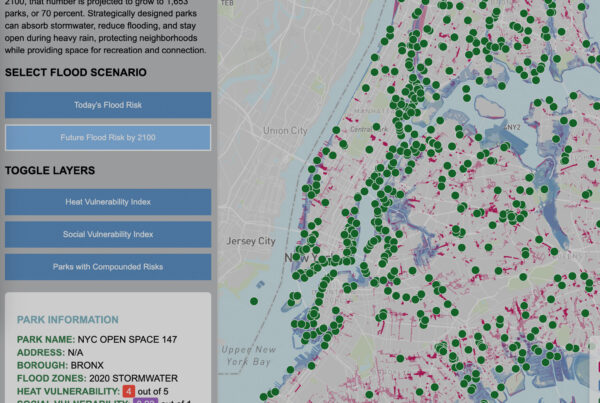The image size is (600, 403).
Task: Click the Select Flood Scenario heading
Action: point(76,73)
